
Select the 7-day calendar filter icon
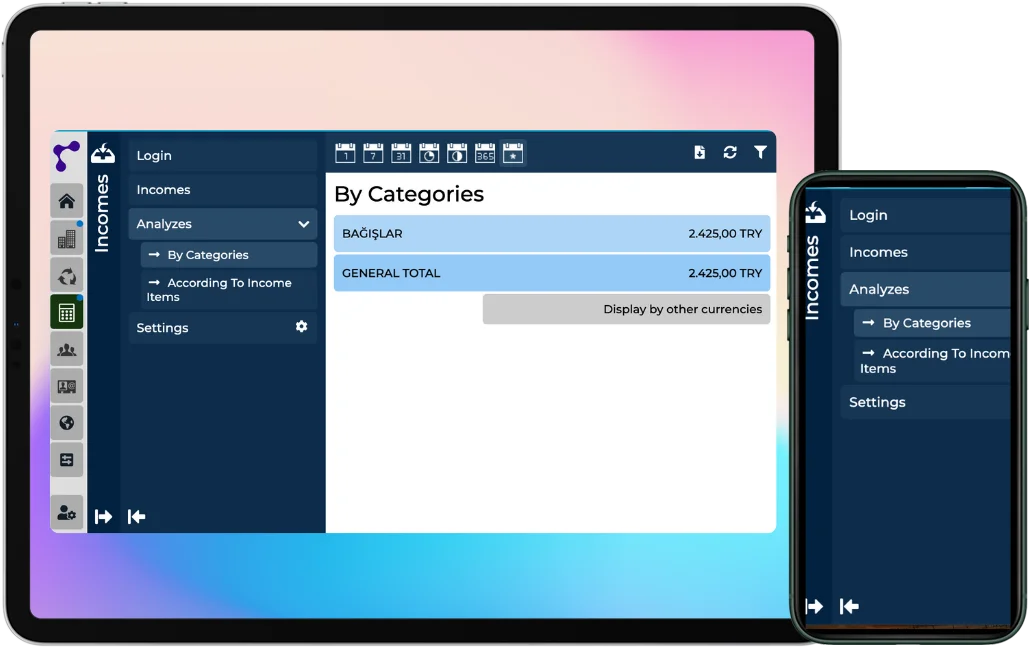(x=373, y=153)
